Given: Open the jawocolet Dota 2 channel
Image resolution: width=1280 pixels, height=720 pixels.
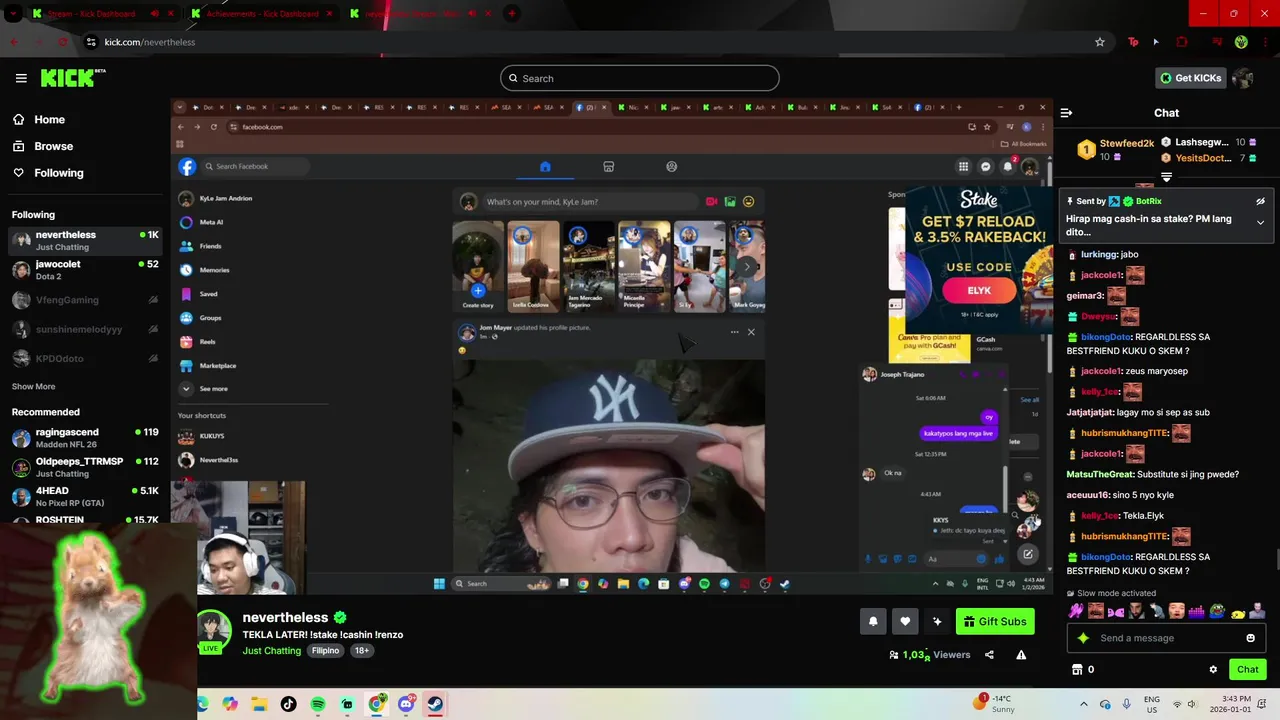Looking at the screenshot, I should (x=85, y=270).
